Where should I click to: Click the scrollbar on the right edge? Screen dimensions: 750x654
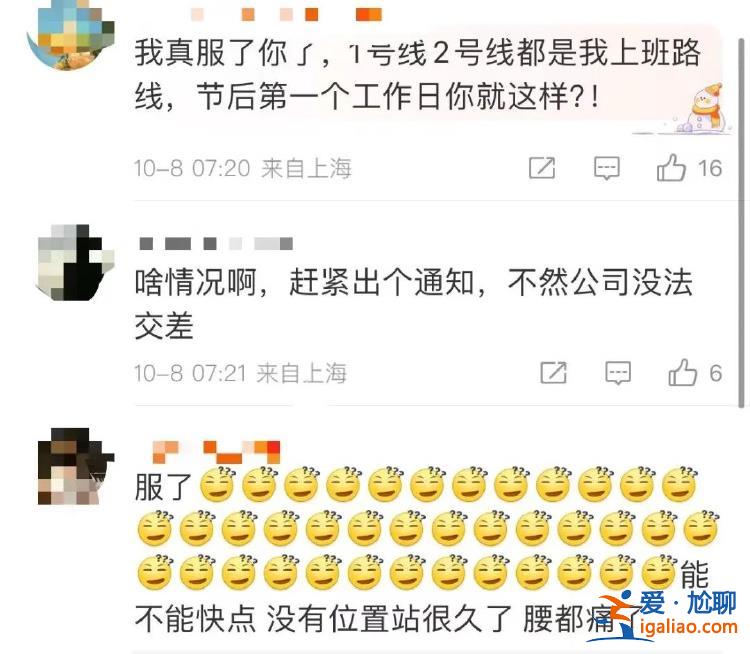pos(742,220)
